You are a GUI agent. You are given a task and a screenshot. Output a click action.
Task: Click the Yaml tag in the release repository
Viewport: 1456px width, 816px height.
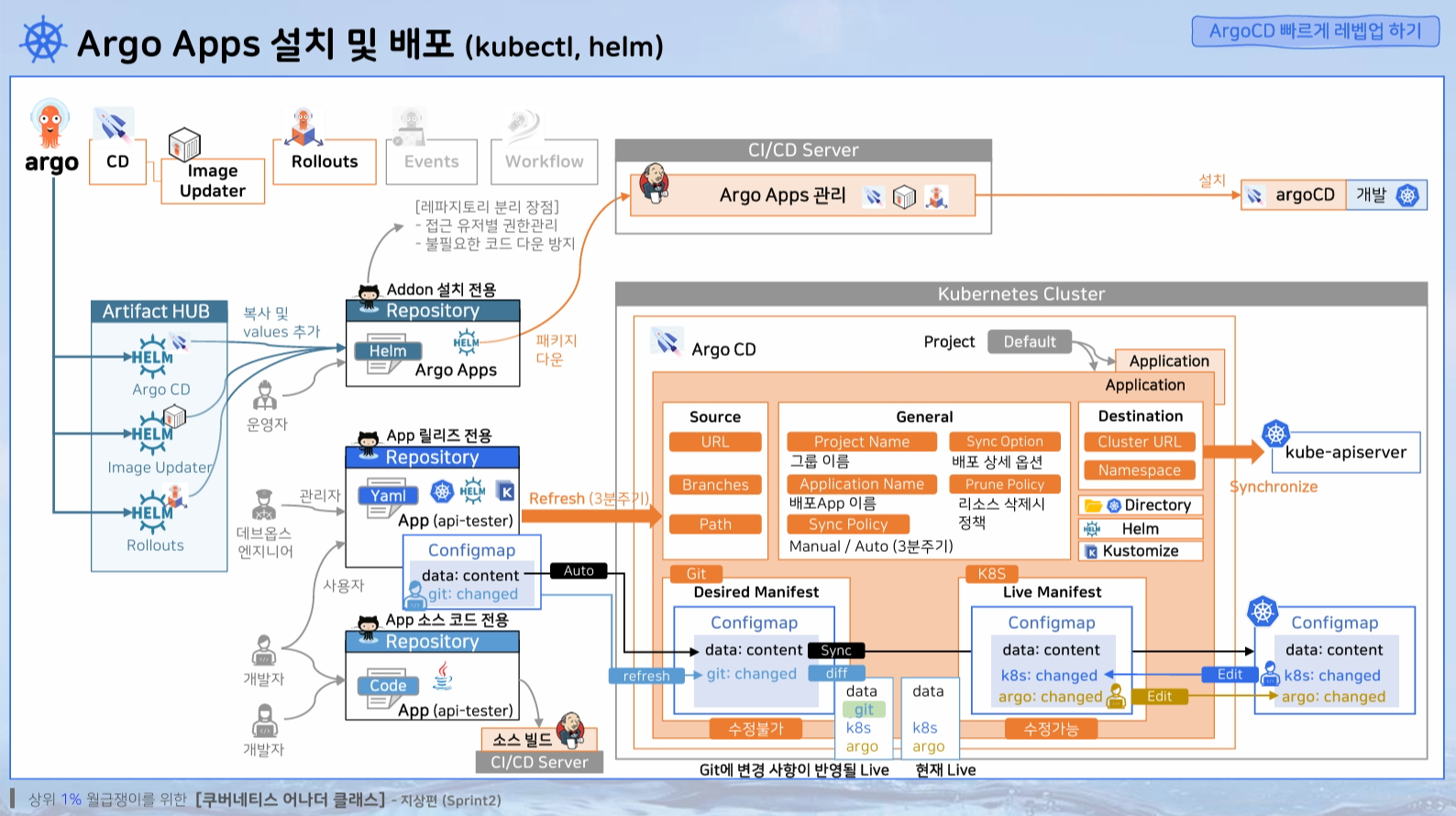tap(388, 495)
